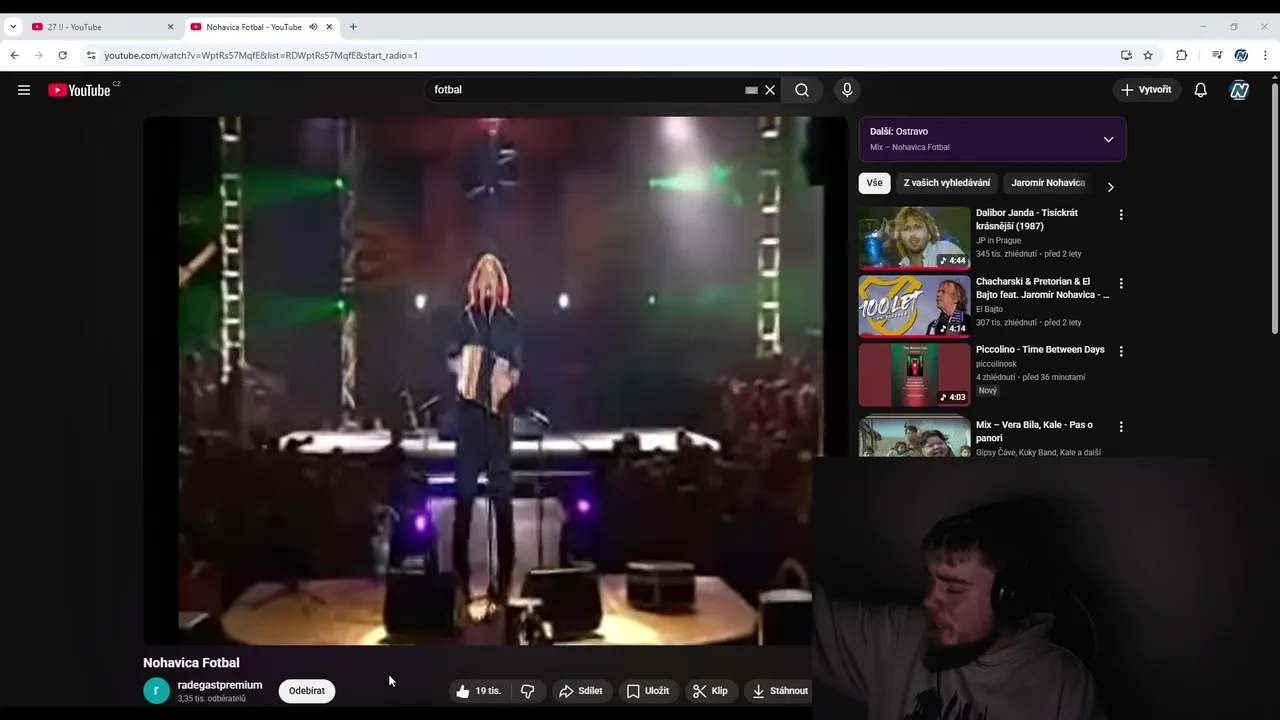Image resolution: width=1280 pixels, height=720 pixels.
Task: Close the Nohavica Fotbal tab
Action: 329,27
